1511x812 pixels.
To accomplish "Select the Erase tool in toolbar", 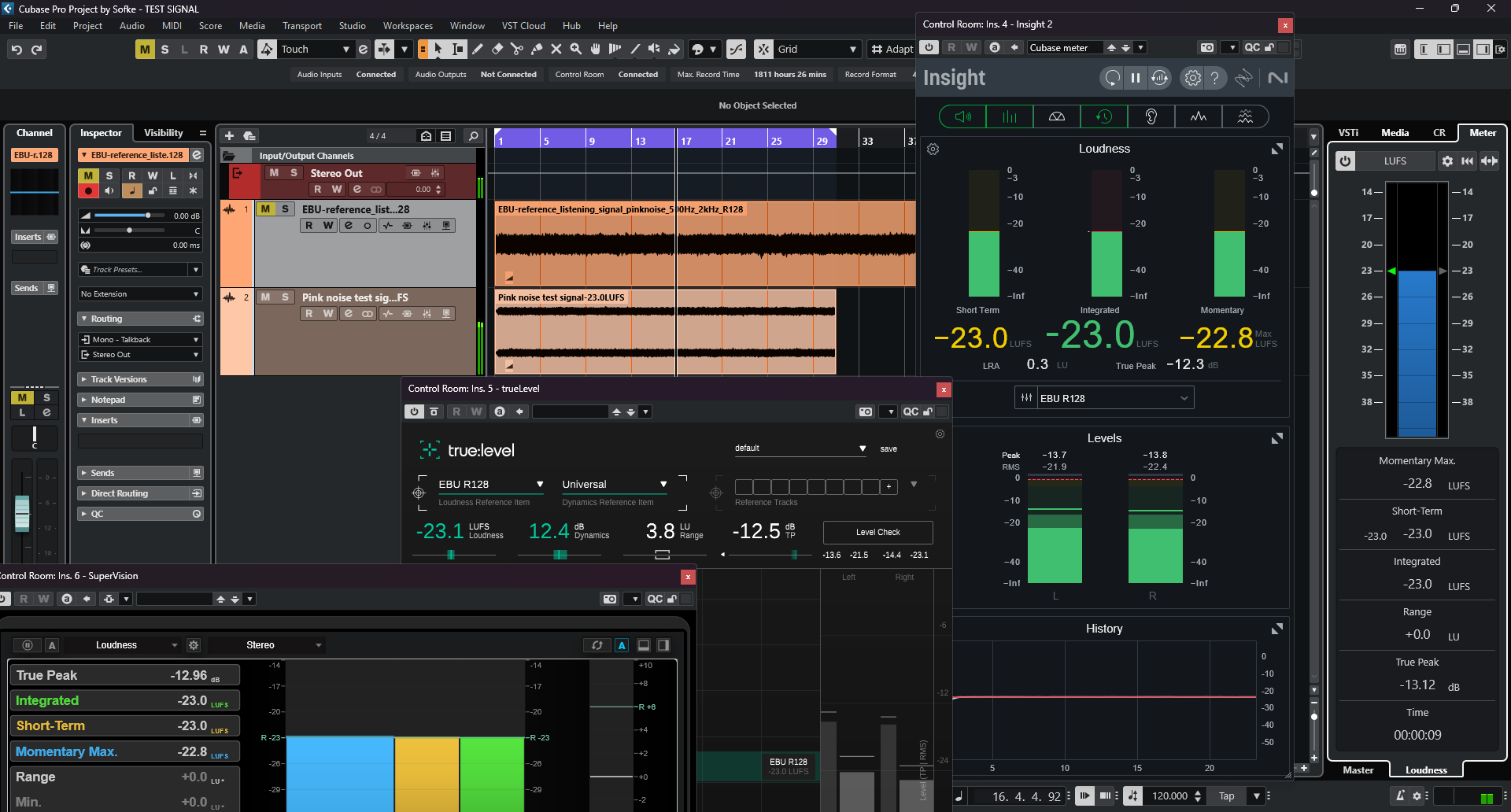I will pyautogui.click(x=497, y=49).
